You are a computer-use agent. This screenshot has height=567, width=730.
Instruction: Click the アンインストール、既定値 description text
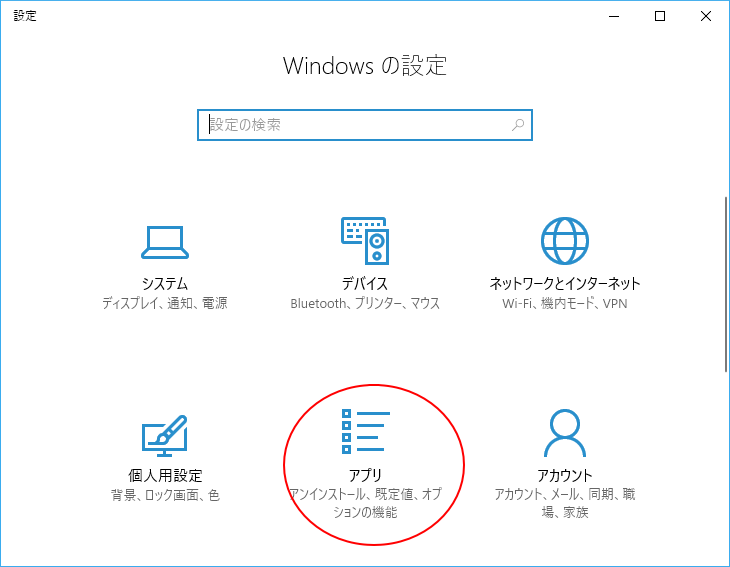click(365, 503)
